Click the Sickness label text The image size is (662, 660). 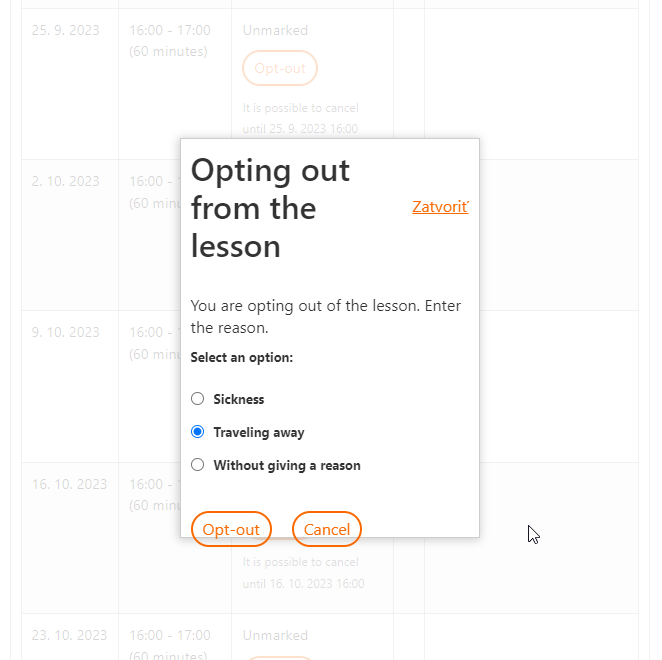(x=239, y=399)
